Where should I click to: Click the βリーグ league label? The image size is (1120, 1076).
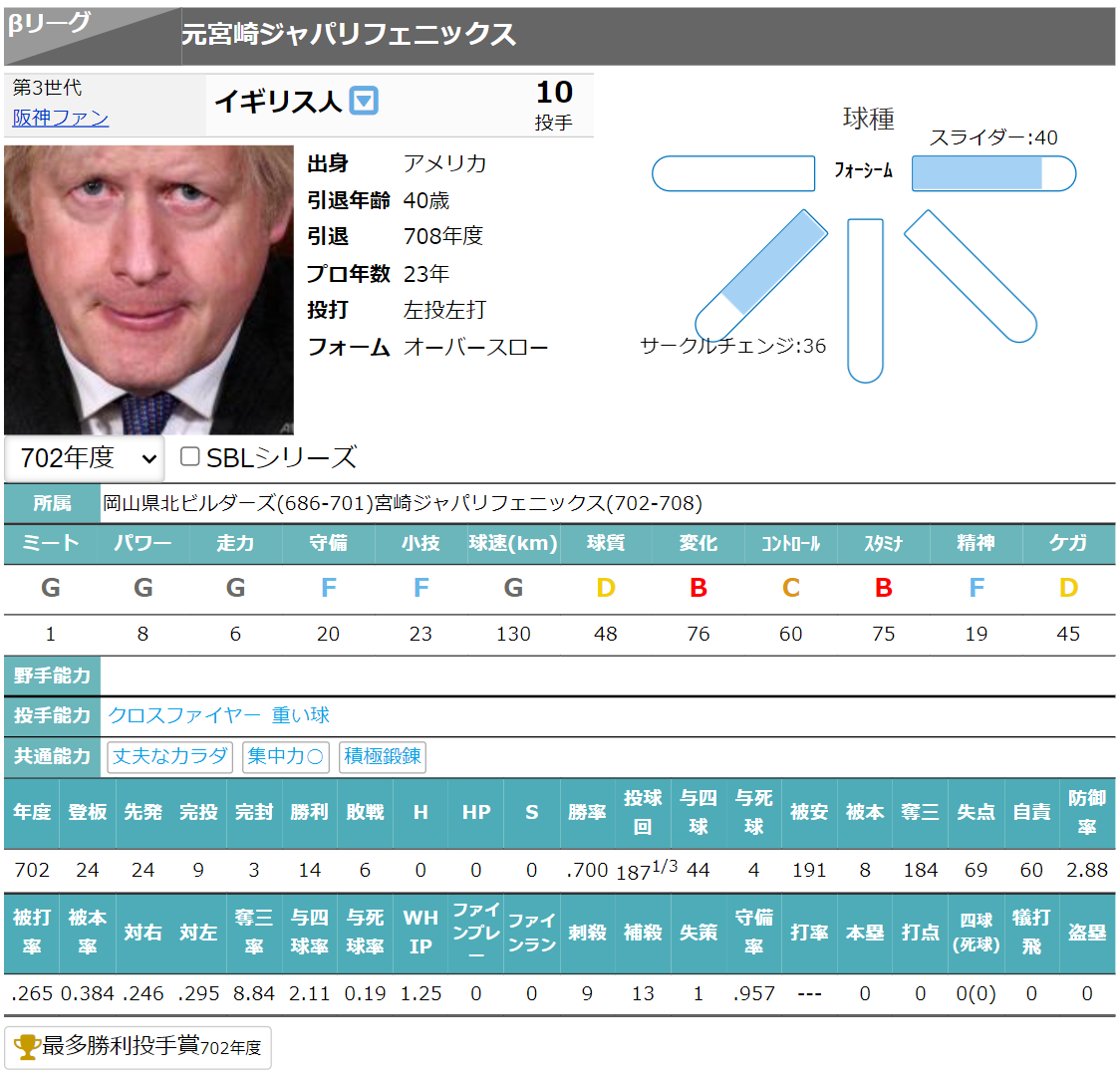pos(50,24)
